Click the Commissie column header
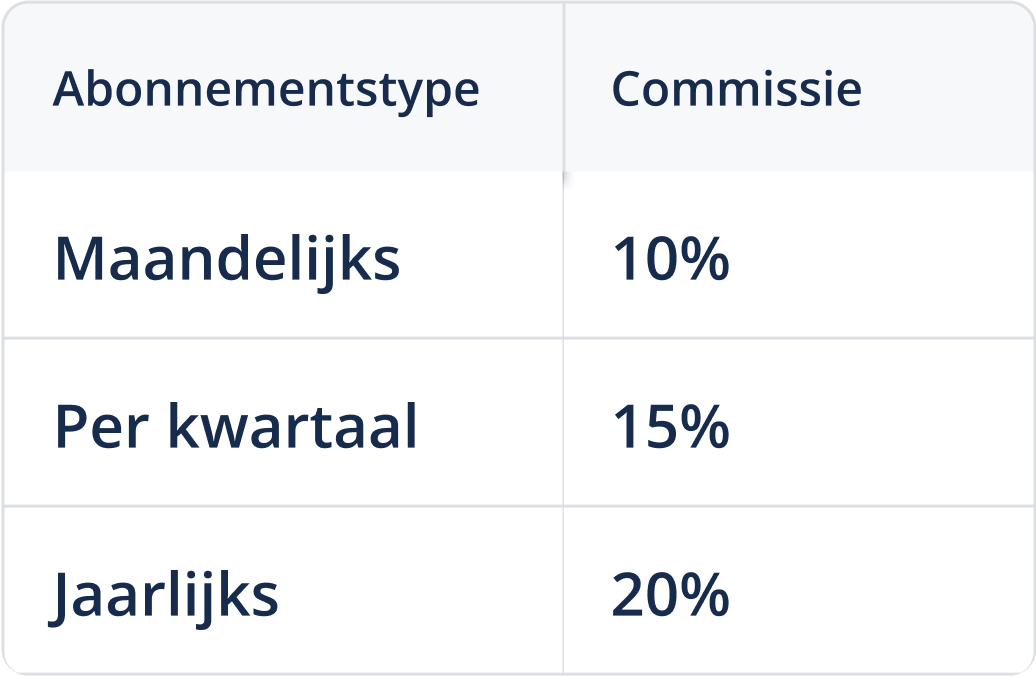The image size is (1036, 676). click(736, 90)
